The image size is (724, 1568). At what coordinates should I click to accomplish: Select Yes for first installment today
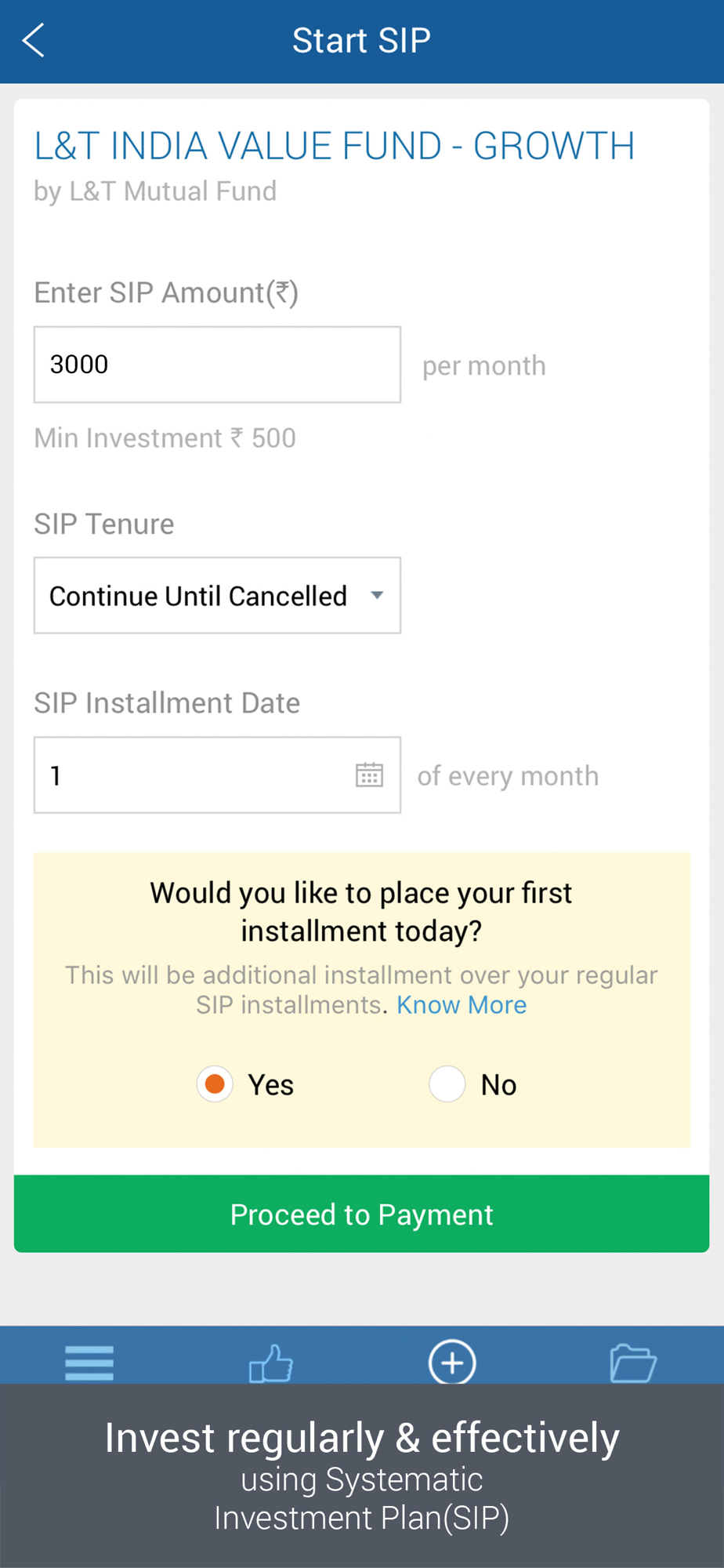point(215,1084)
